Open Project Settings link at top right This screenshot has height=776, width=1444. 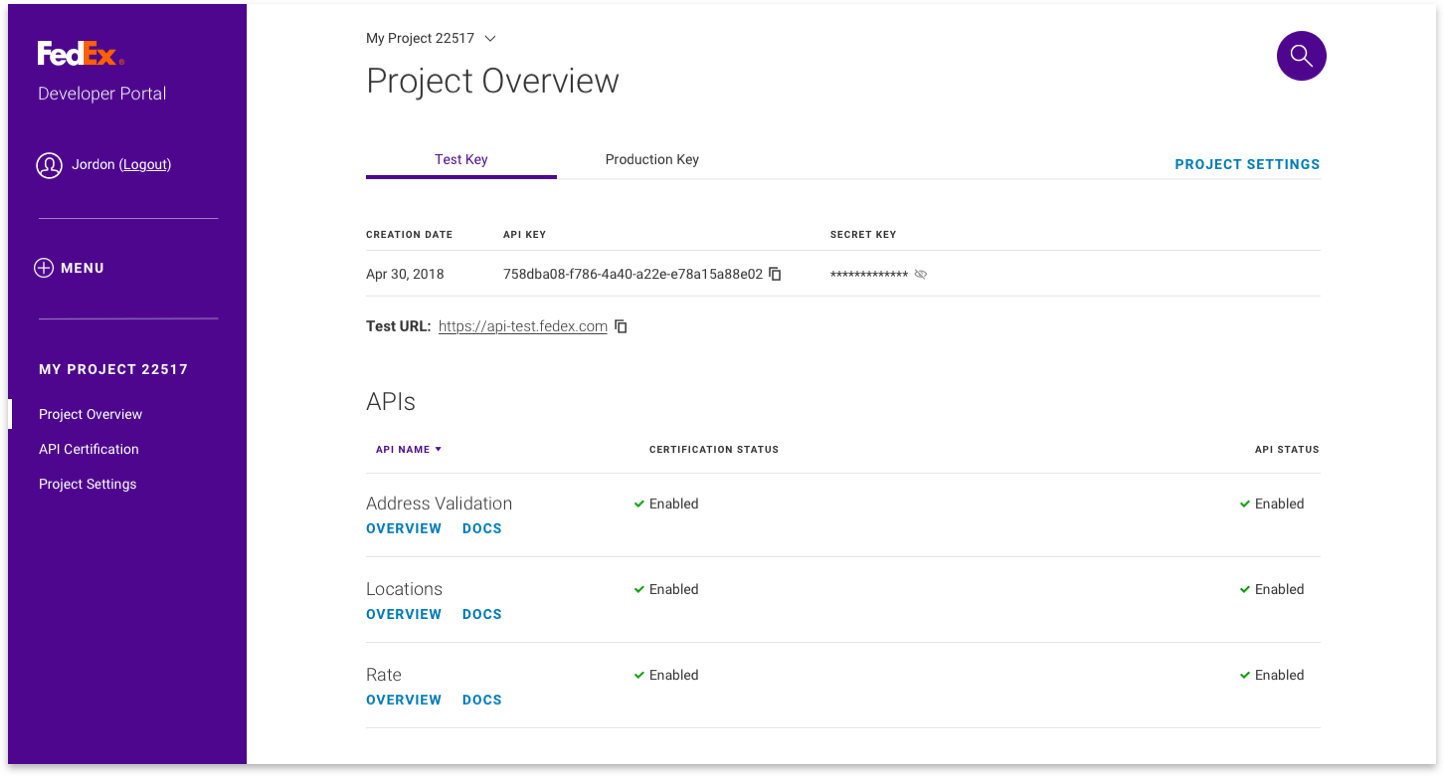coord(1247,165)
